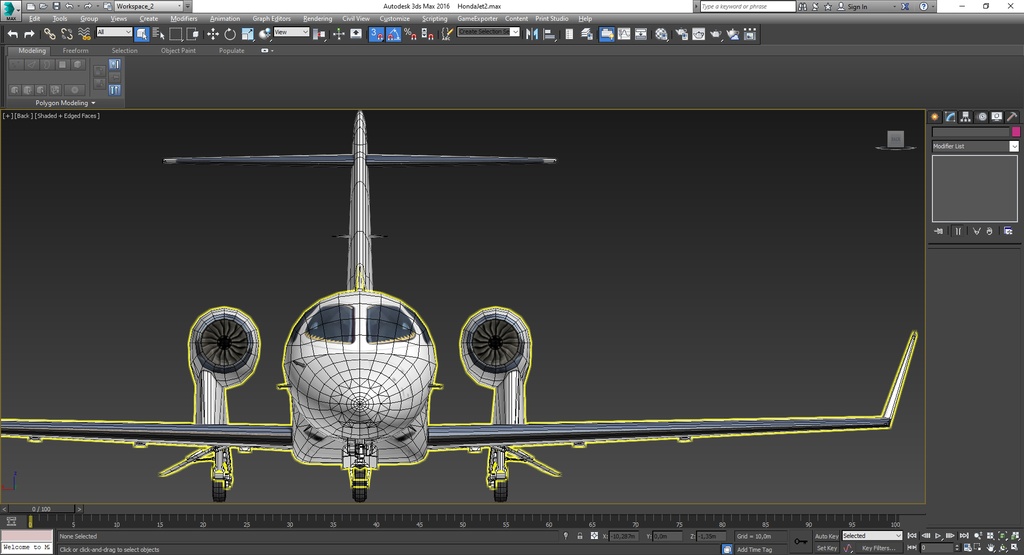Toggle Window/Crossing selection mode
The image size is (1024, 555).
[193, 34]
